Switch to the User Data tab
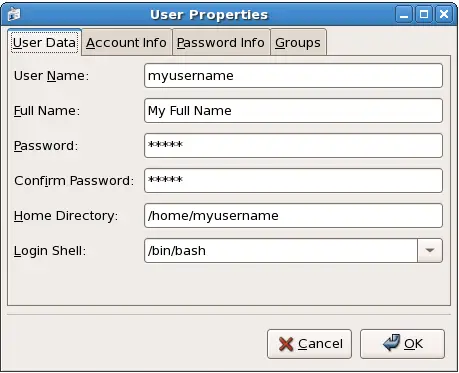This screenshot has width=459, height=373. coord(44,42)
